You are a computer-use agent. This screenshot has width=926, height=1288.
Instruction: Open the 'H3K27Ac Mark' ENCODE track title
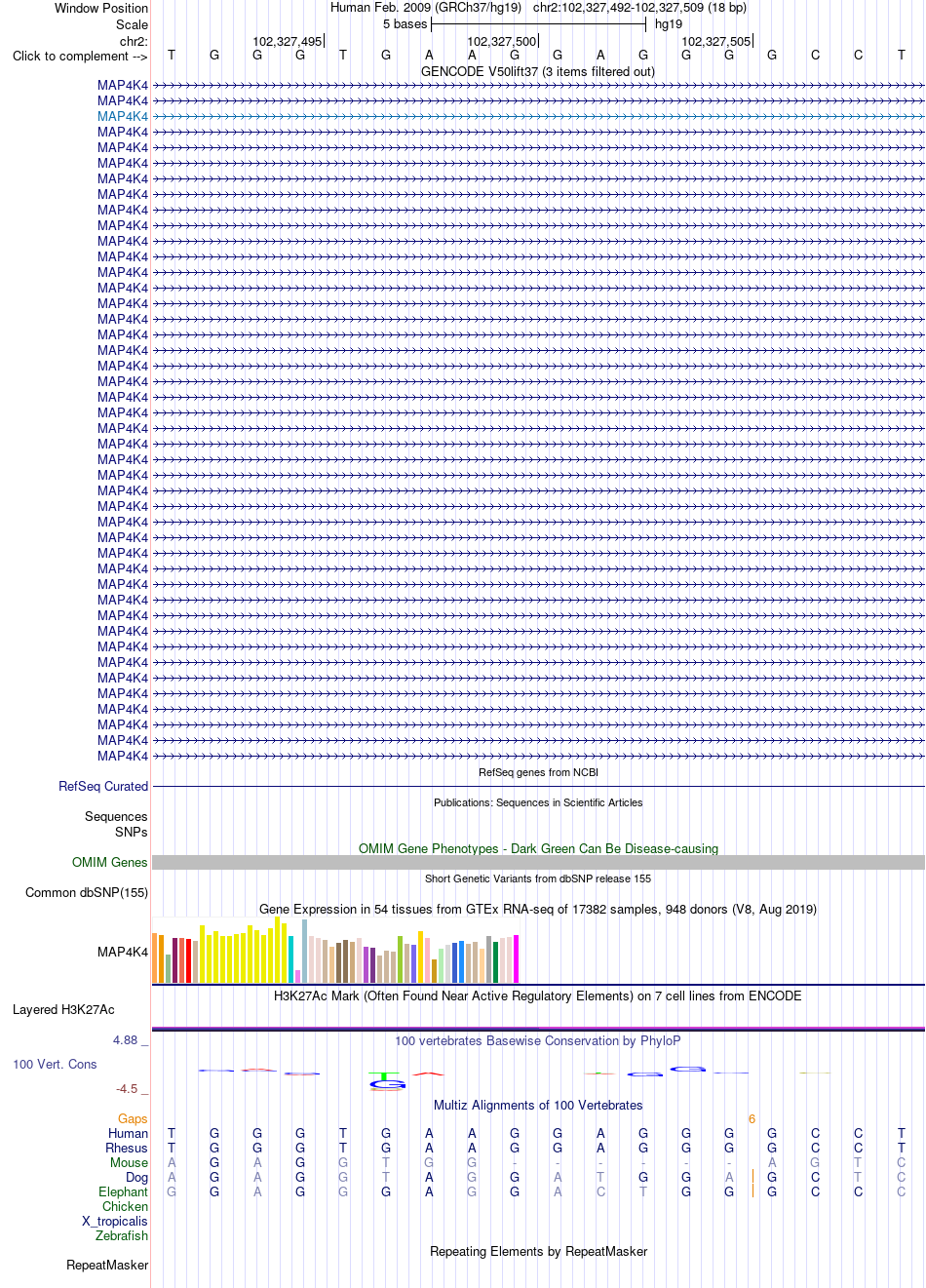pyautogui.click(x=538, y=995)
